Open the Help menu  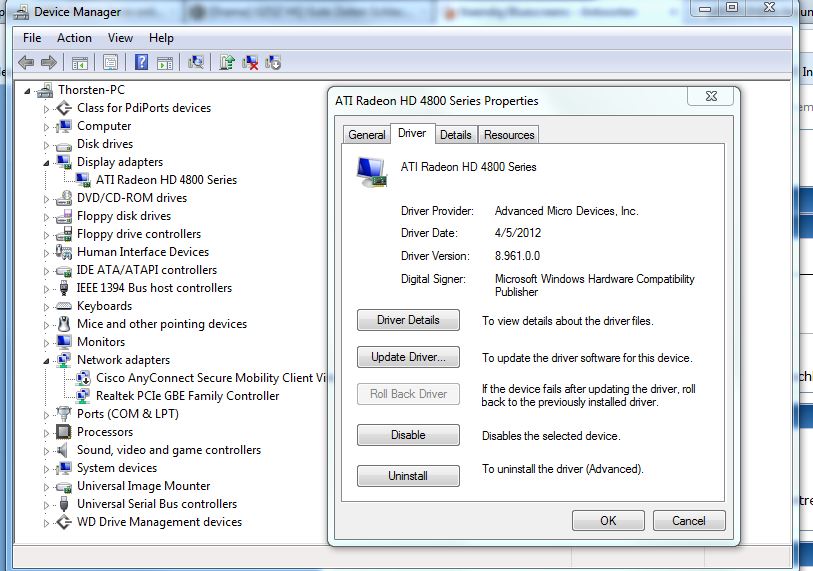click(x=161, y=38)
